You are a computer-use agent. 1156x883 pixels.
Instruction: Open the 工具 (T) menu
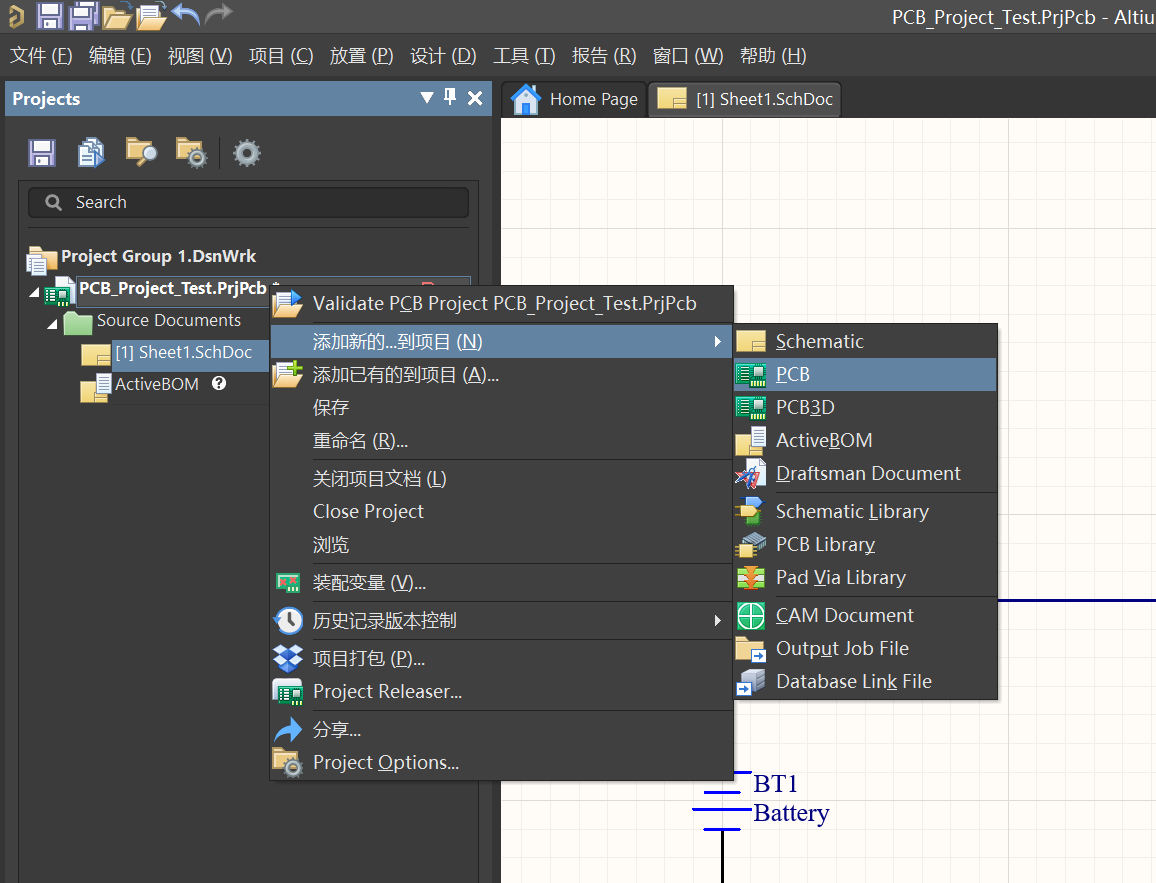point(524,56)
